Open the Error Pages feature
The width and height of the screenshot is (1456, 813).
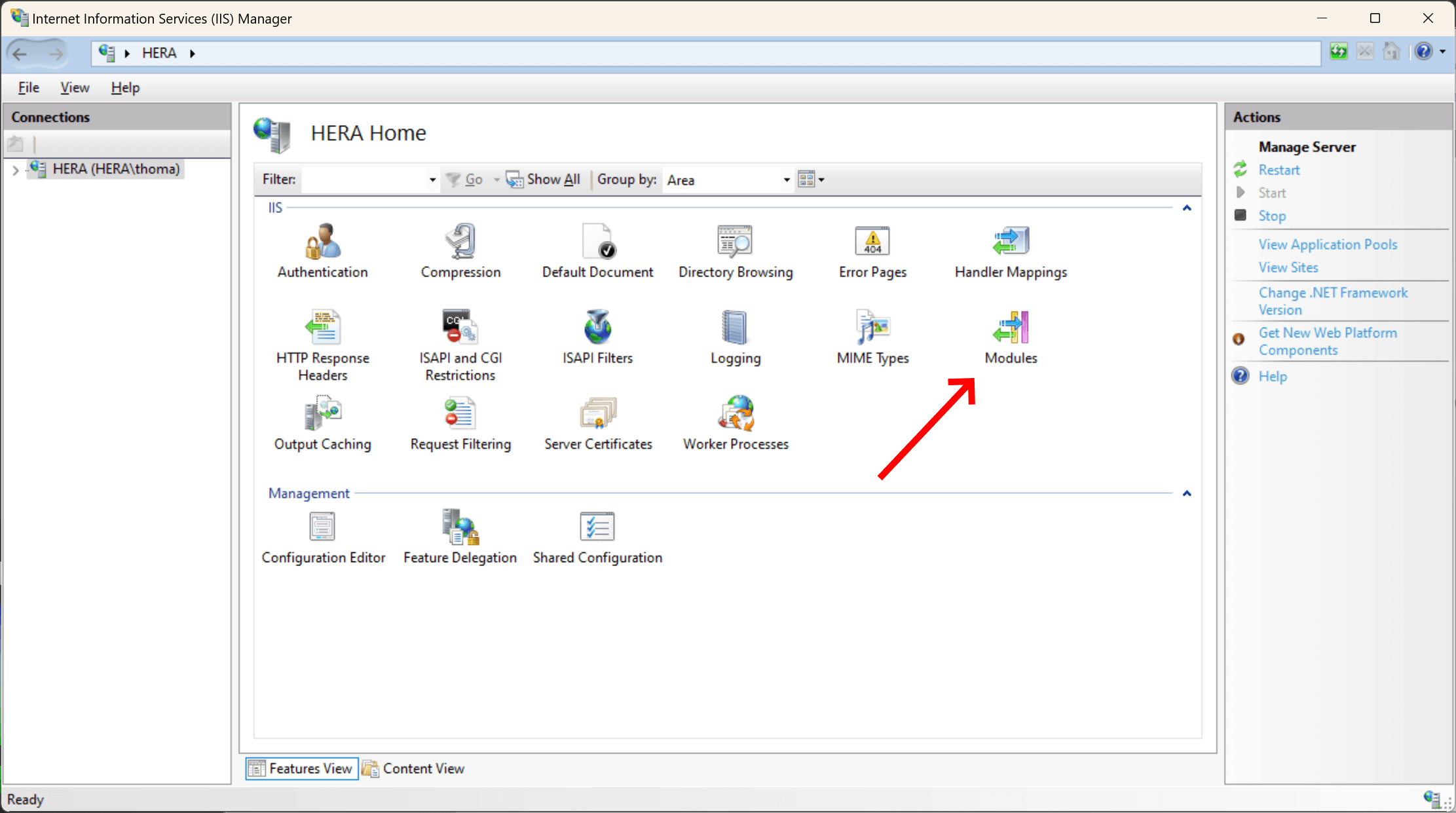[x=872, y=251]
